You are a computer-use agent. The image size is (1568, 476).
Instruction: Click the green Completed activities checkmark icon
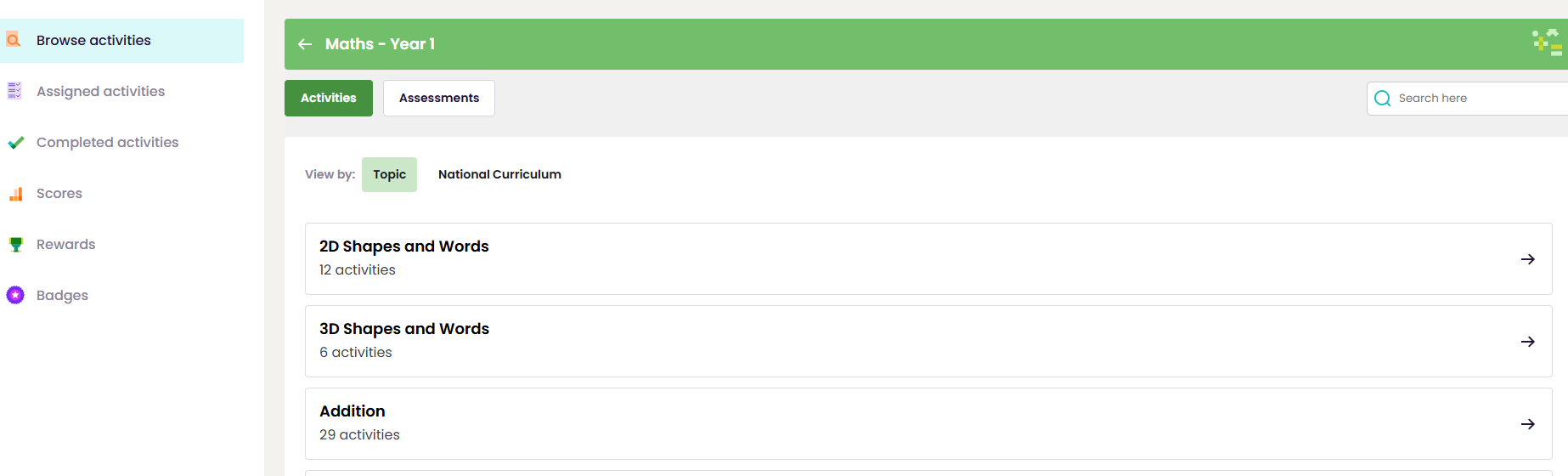tap(15, 142)
